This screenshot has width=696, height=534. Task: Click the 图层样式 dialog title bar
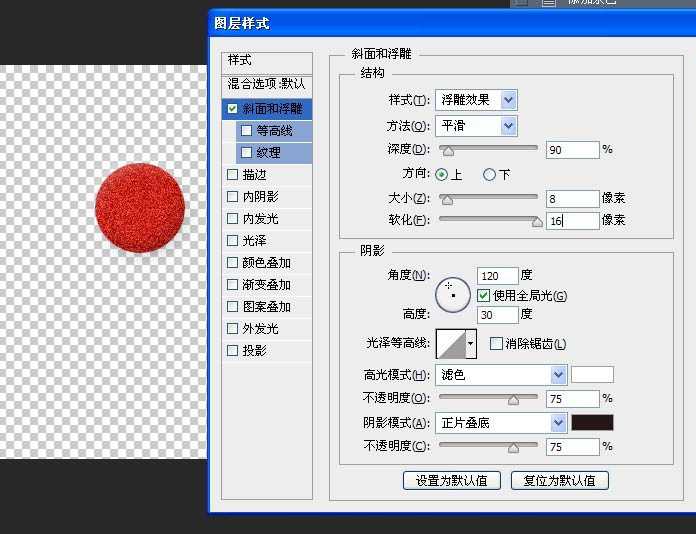coord(452,23)
